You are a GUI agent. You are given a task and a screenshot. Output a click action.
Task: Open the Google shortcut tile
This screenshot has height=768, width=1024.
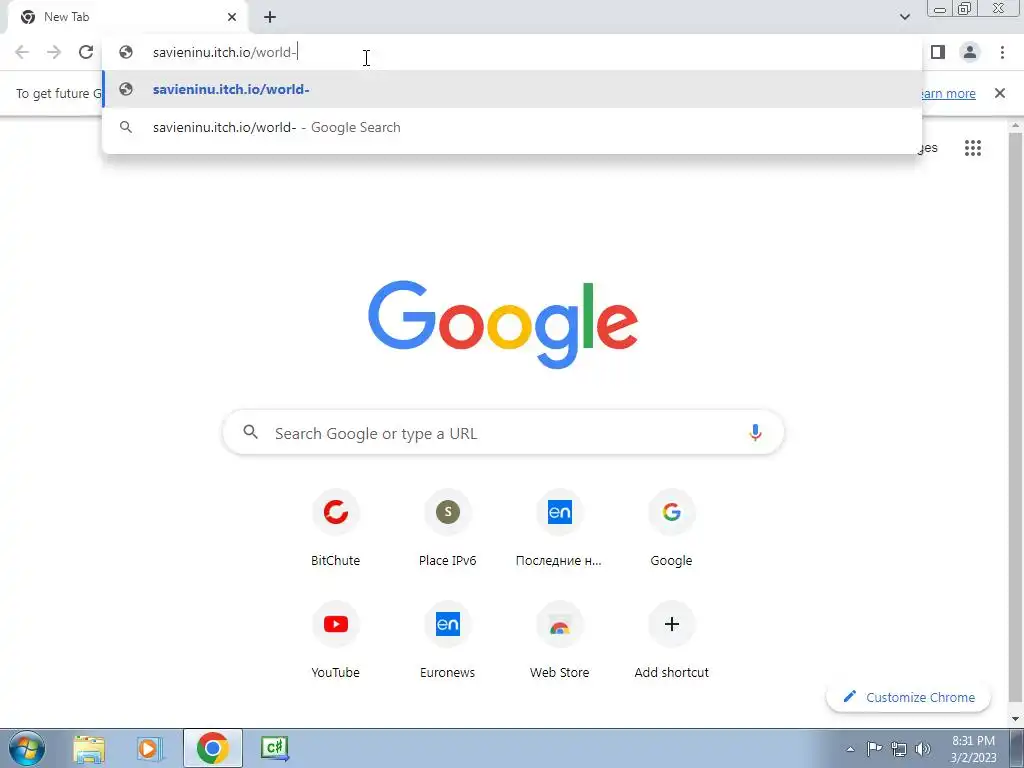(671, 528)
